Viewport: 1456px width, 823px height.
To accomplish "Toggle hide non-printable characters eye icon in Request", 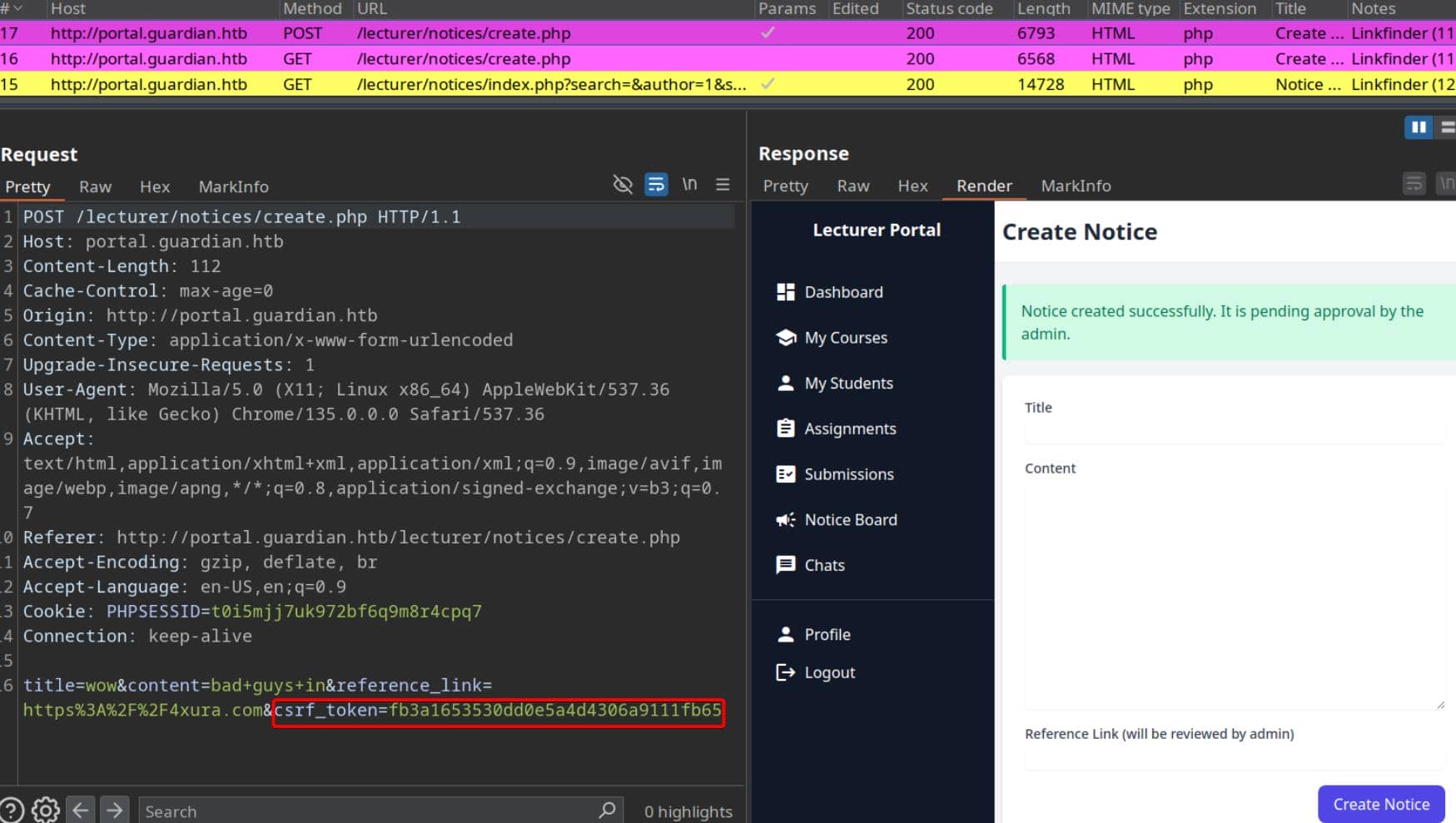I will [623, 184].
